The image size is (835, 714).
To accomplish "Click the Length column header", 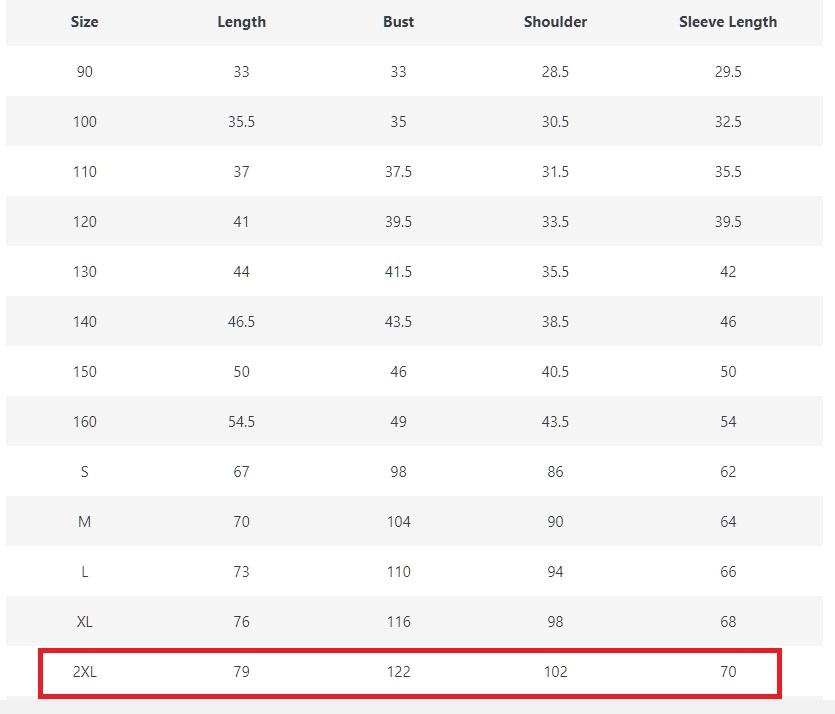I will [x=241, y=22].
